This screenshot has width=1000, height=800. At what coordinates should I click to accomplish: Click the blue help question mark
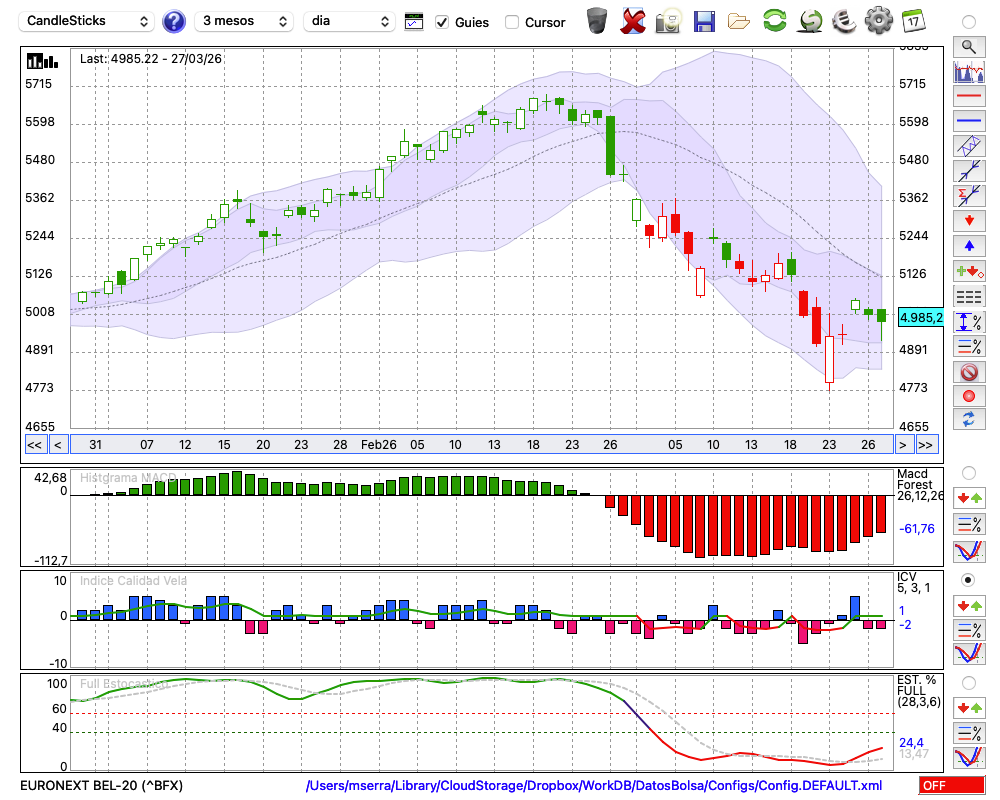[174, 21]
